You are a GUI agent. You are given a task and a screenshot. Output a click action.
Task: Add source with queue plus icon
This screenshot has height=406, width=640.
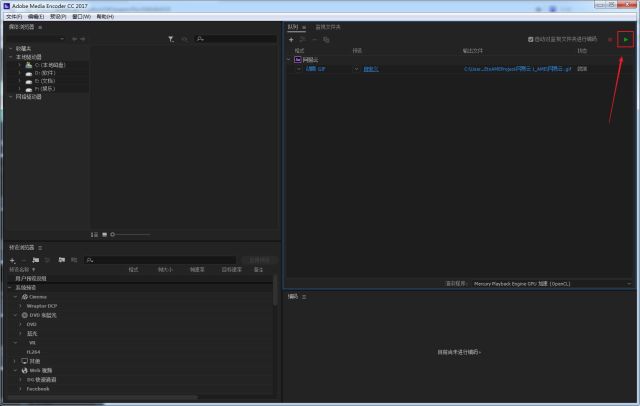pyautogui.click(x=291, y=40)
